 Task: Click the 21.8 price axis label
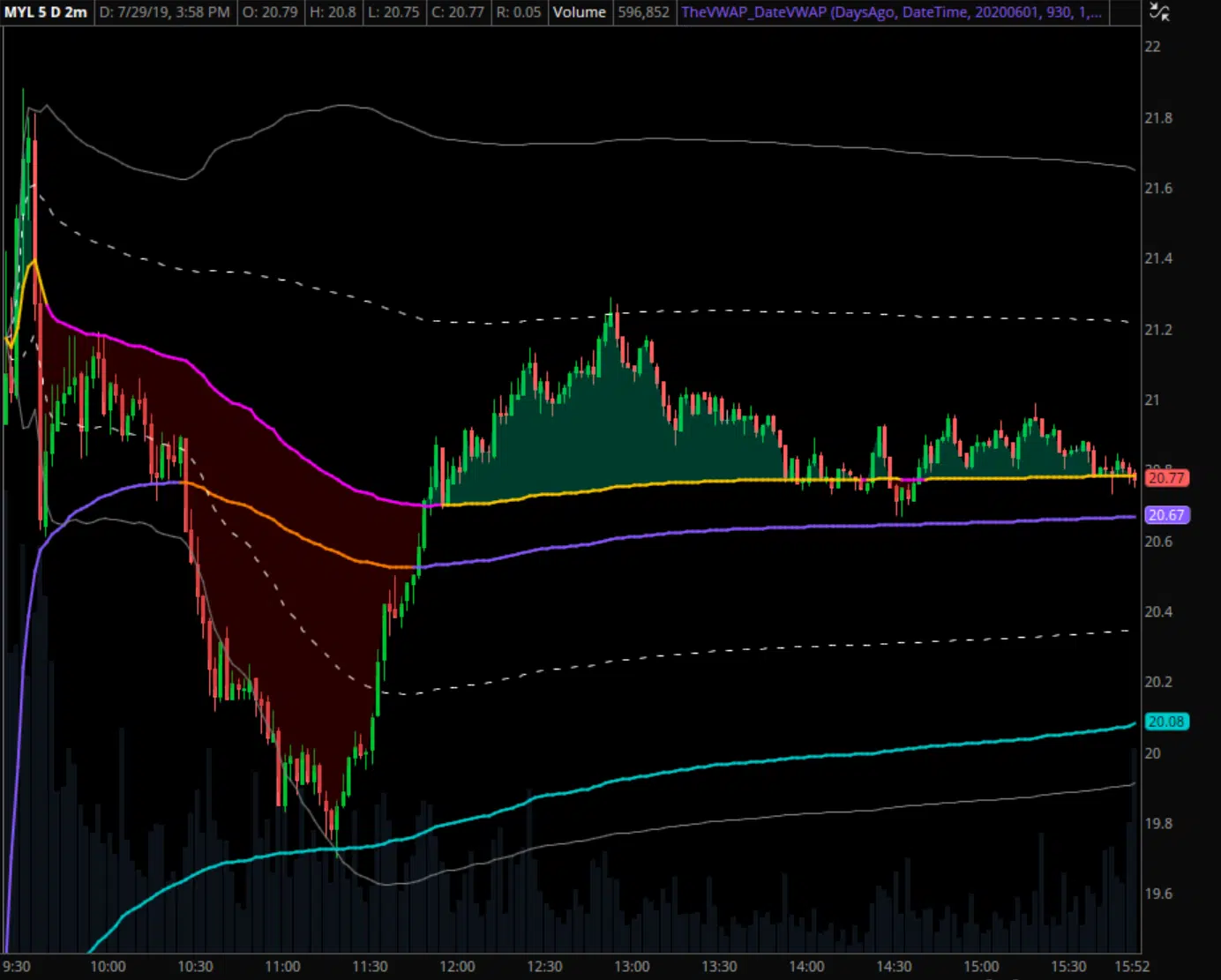1158,118
